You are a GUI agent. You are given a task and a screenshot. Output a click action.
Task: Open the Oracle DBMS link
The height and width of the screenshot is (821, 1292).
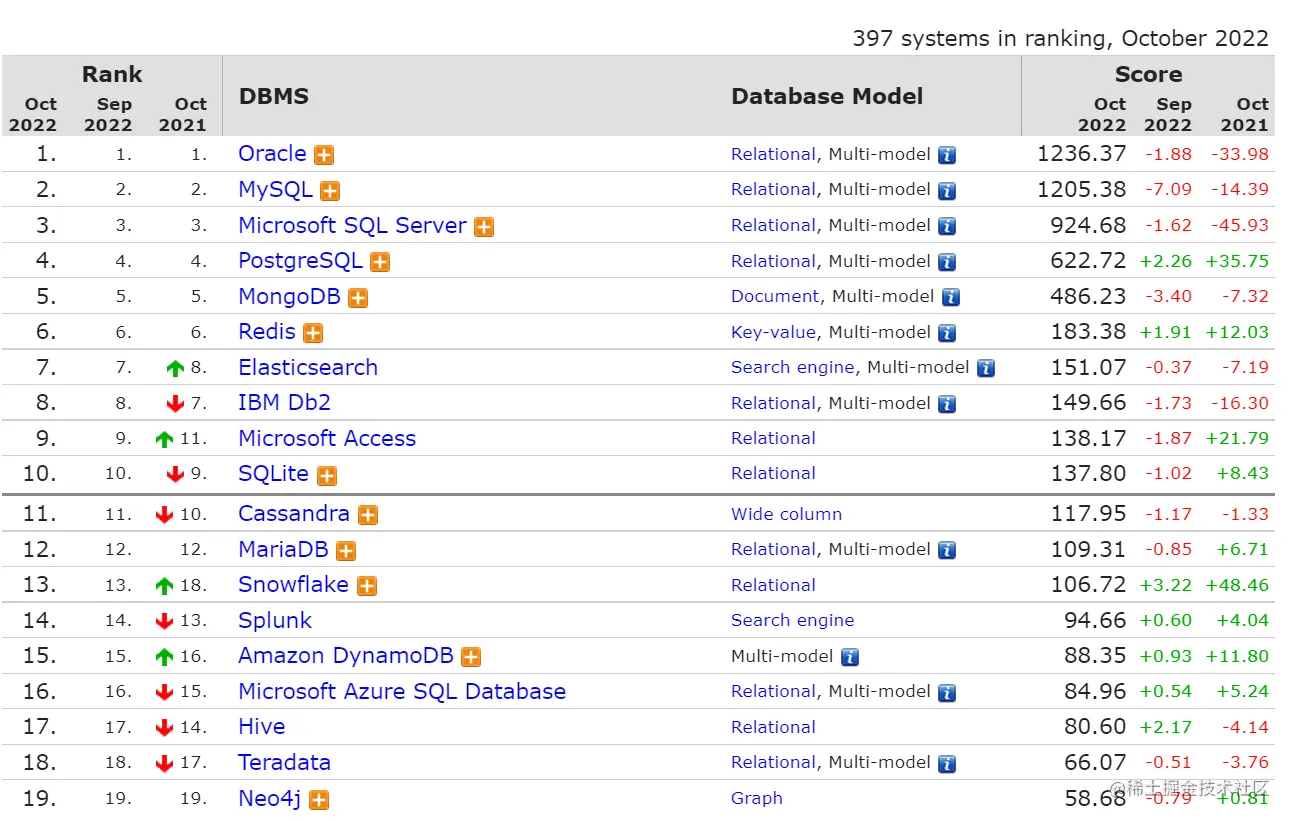pyautogui.click(x=272, y=154)
